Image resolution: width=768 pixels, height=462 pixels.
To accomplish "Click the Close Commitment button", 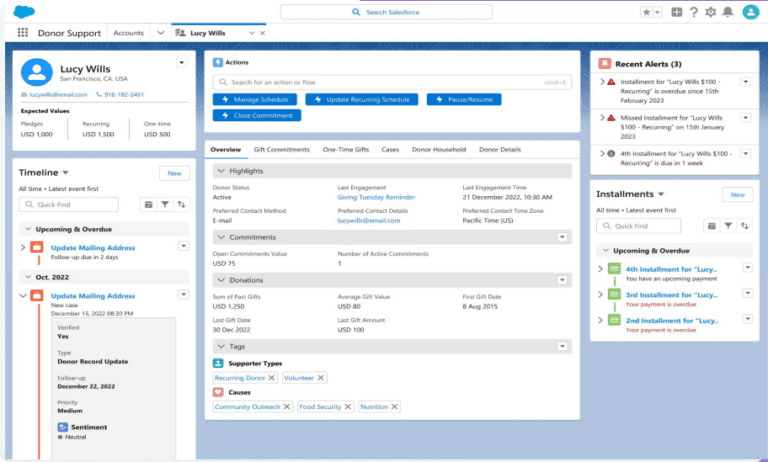I will click(257, 115).
